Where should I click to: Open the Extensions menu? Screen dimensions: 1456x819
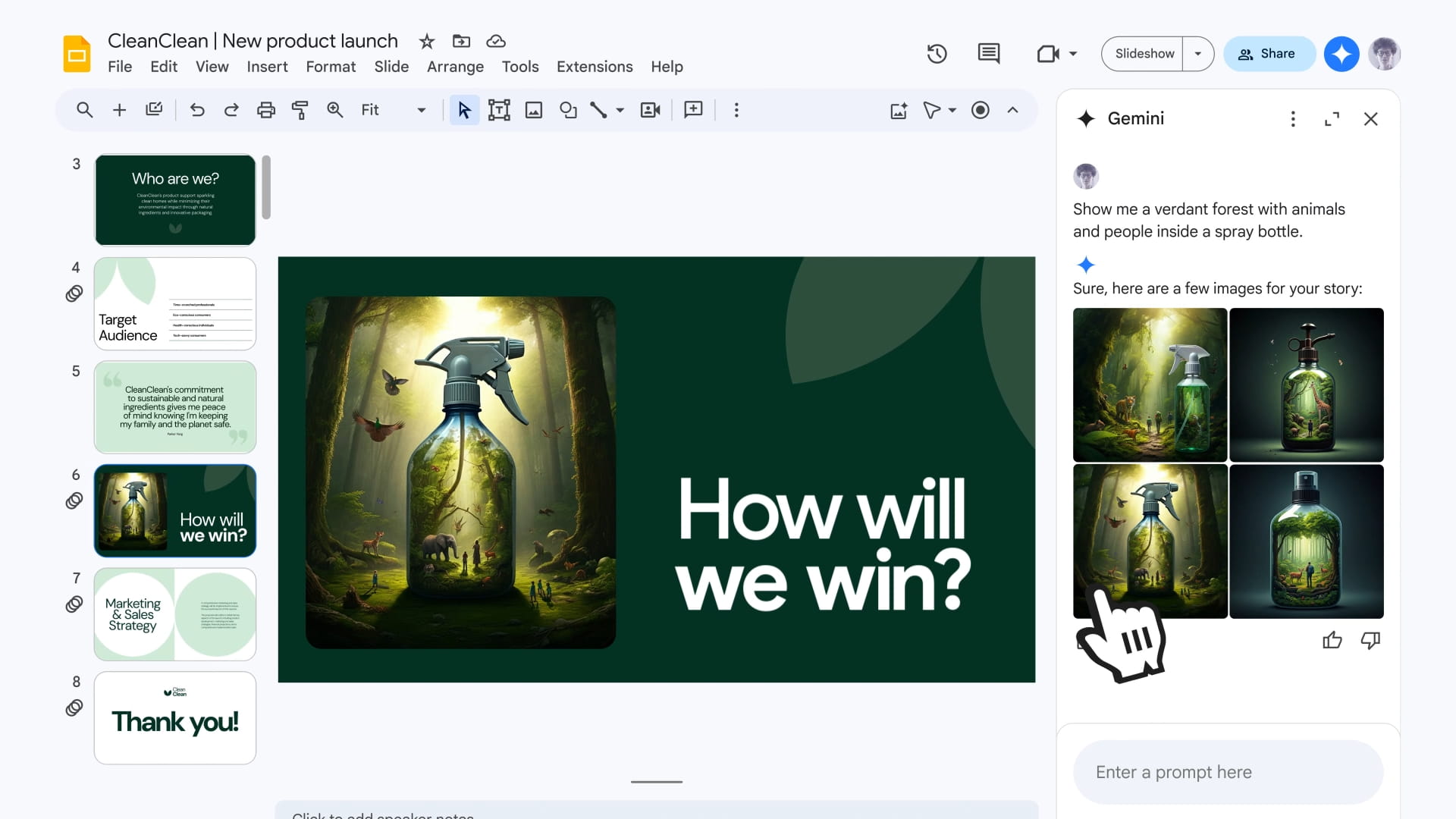click(x=595, y=67)
